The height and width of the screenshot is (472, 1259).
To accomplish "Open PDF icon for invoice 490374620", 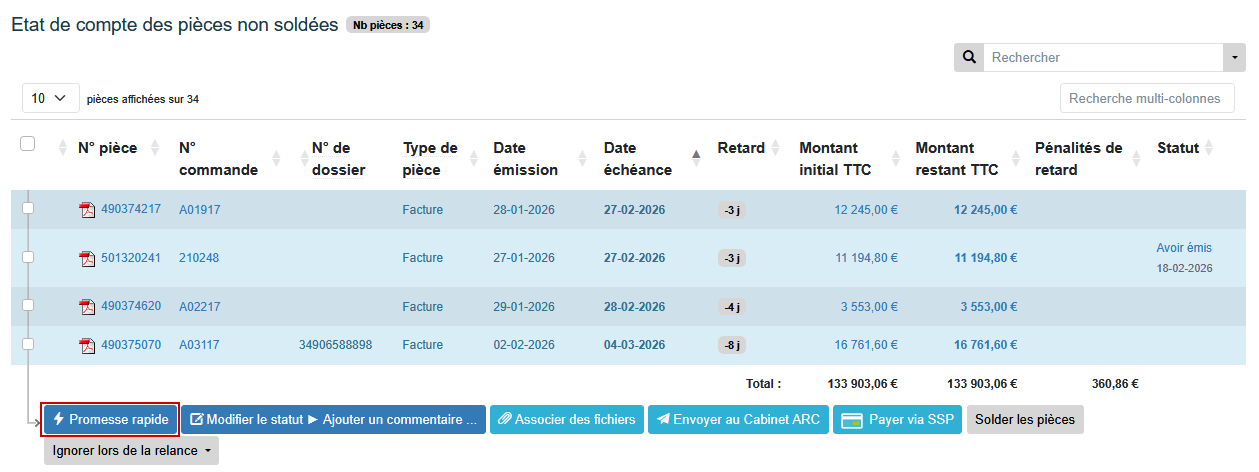I will point(87,307).
